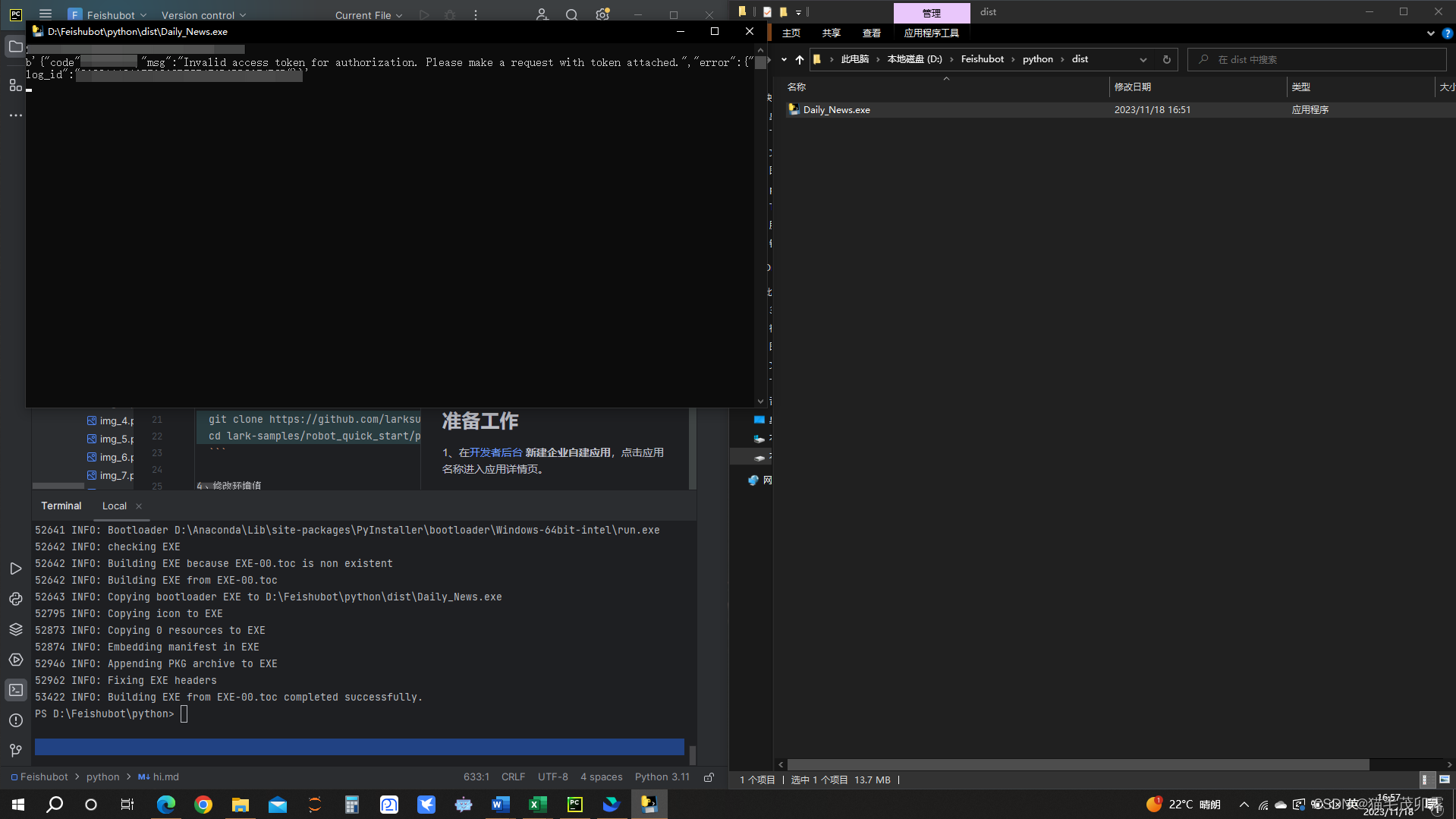Image resolution: width=1456 pixels, height=819 pixels.
Task: Open Explorer 共享 ribbon tab
Action: point(832,33)
